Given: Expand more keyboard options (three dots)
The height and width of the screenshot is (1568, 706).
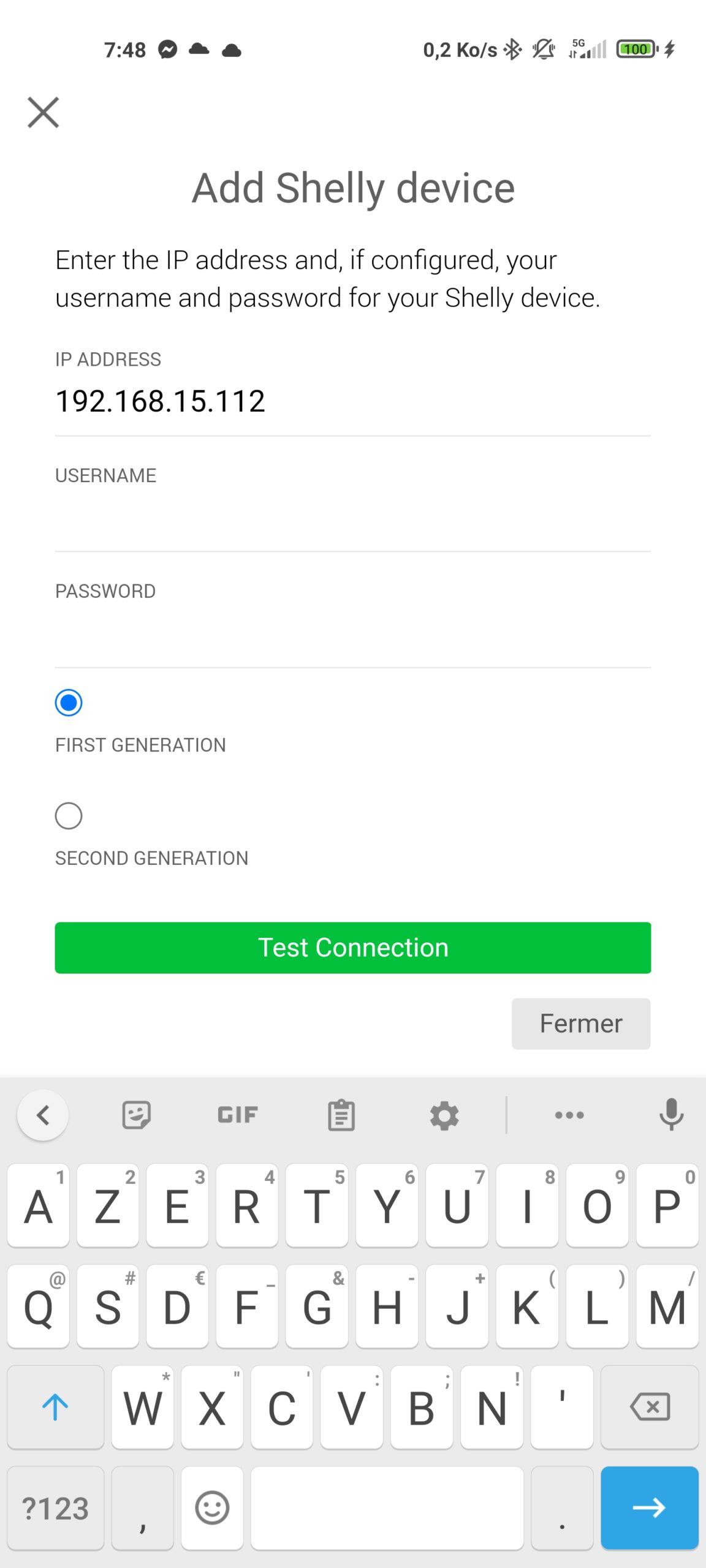Looking at the screenshot, I should point(569,1115).
